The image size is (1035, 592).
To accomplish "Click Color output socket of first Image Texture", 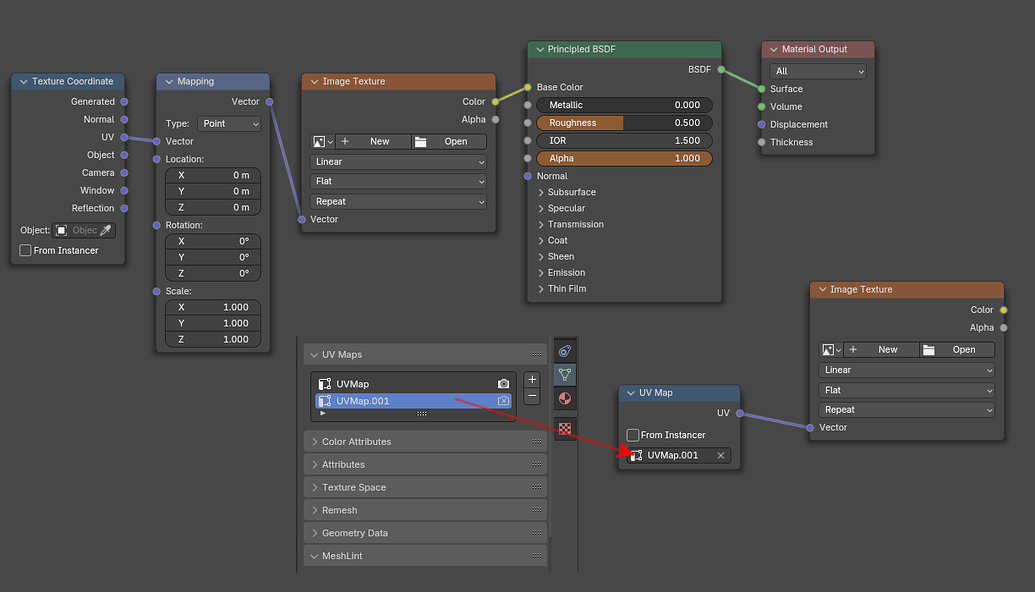I will [495, 102].
